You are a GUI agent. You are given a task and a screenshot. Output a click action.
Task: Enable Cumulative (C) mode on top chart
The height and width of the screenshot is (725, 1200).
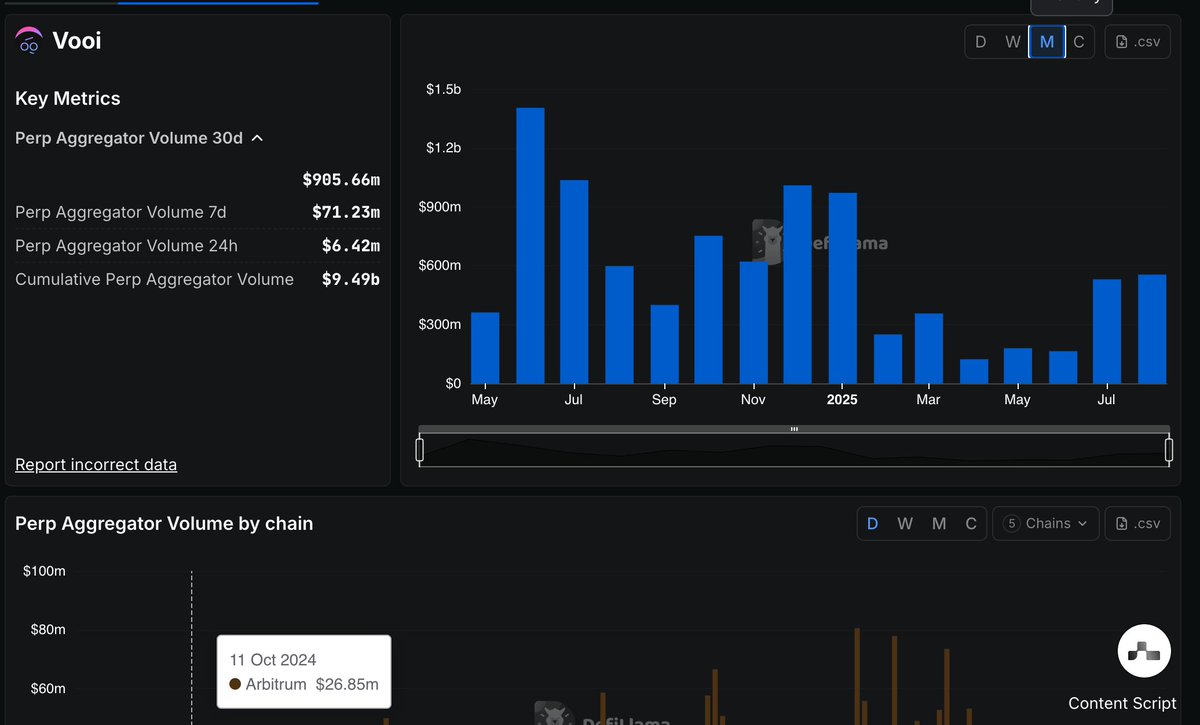(x=1079, y=42)
